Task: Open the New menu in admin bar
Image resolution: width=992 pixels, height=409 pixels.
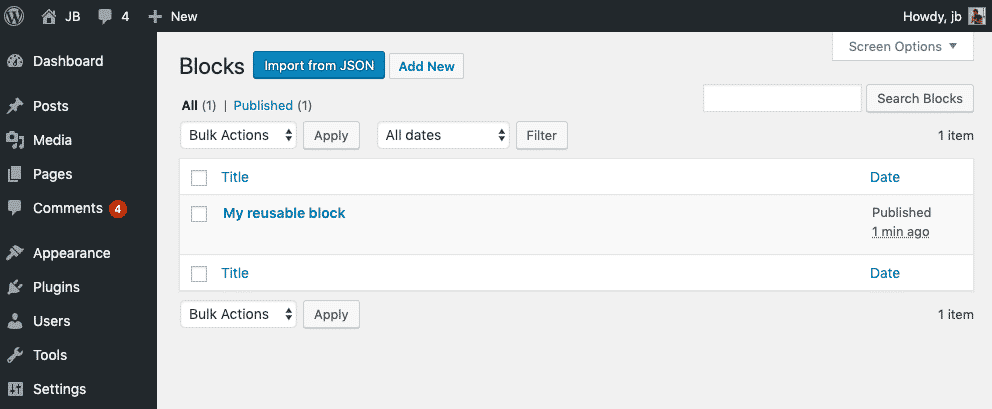Action: point(184,16)
